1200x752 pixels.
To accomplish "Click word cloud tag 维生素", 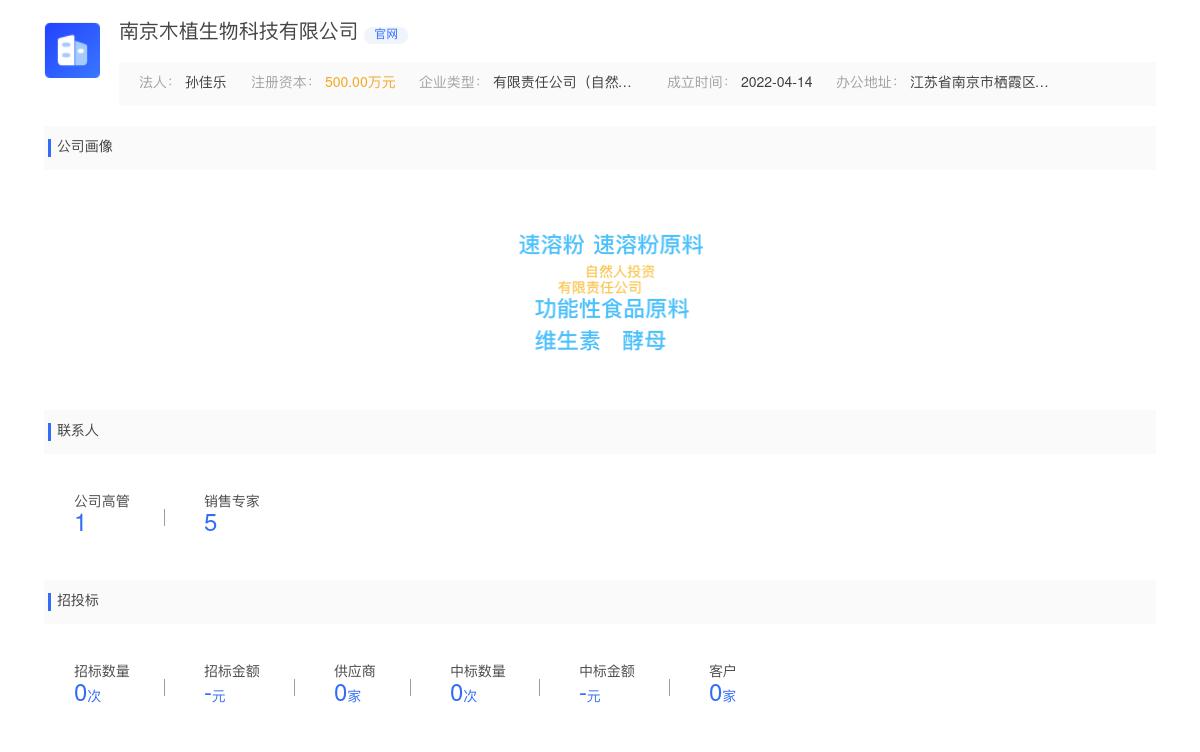I will tap(568, 341).
